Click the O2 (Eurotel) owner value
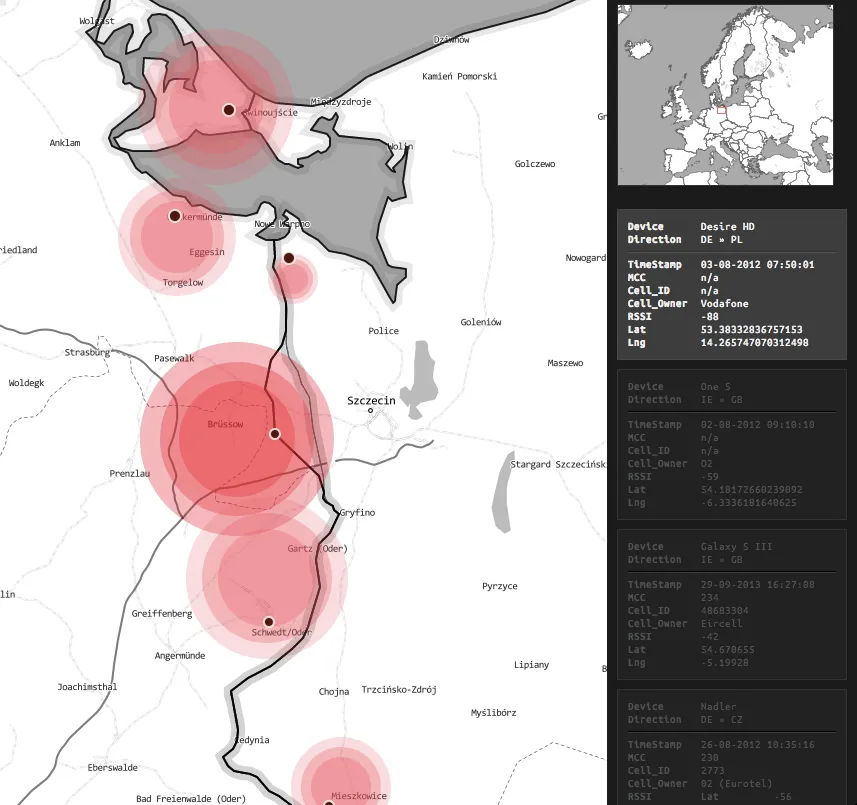Viewport: 857px width, 805px height. pyautogui.click(x=737, y=784)
